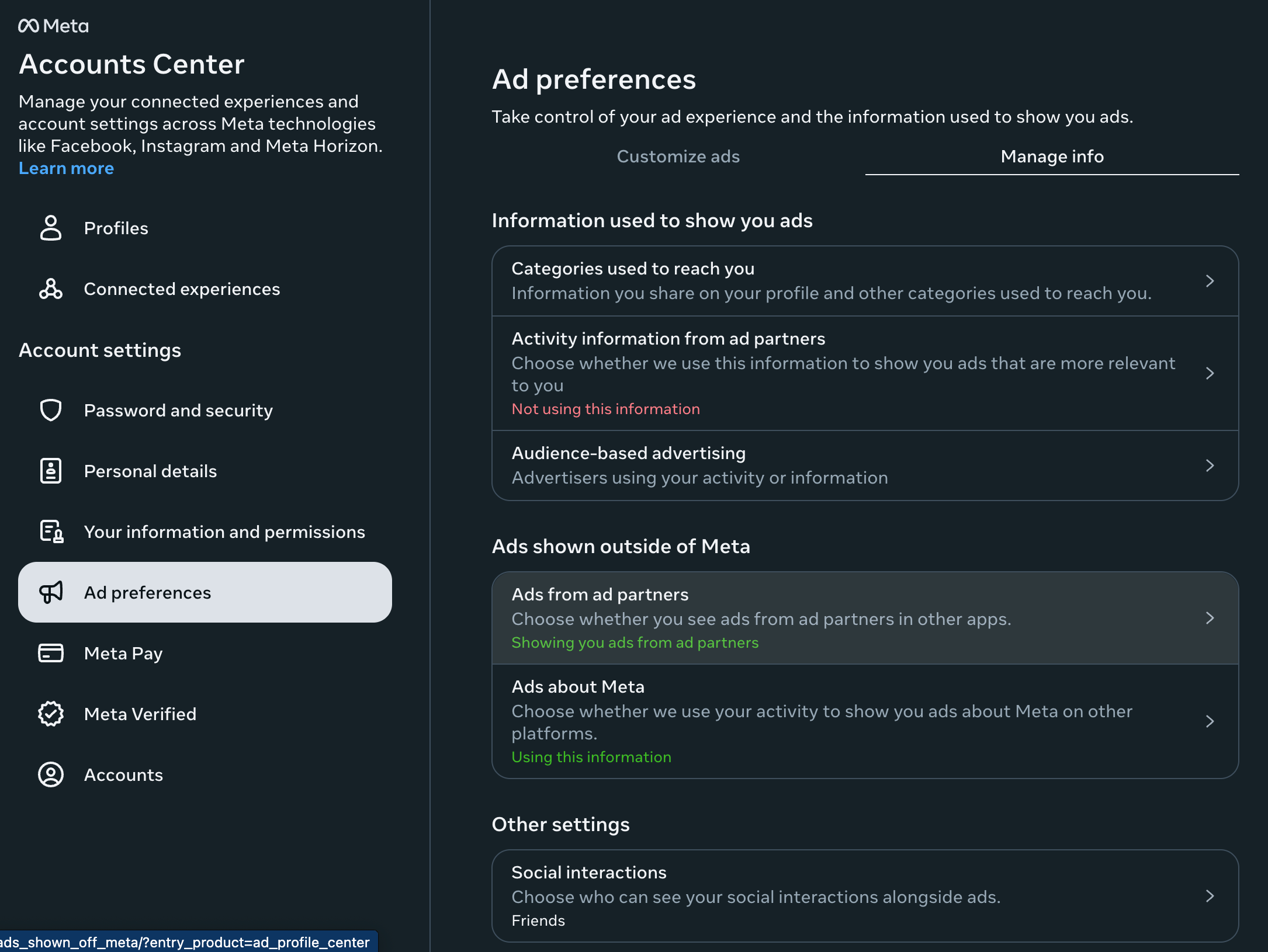1268x952 pixels.
Task: Click the Meta logo in the header
Action: click(x=53, y=26)
